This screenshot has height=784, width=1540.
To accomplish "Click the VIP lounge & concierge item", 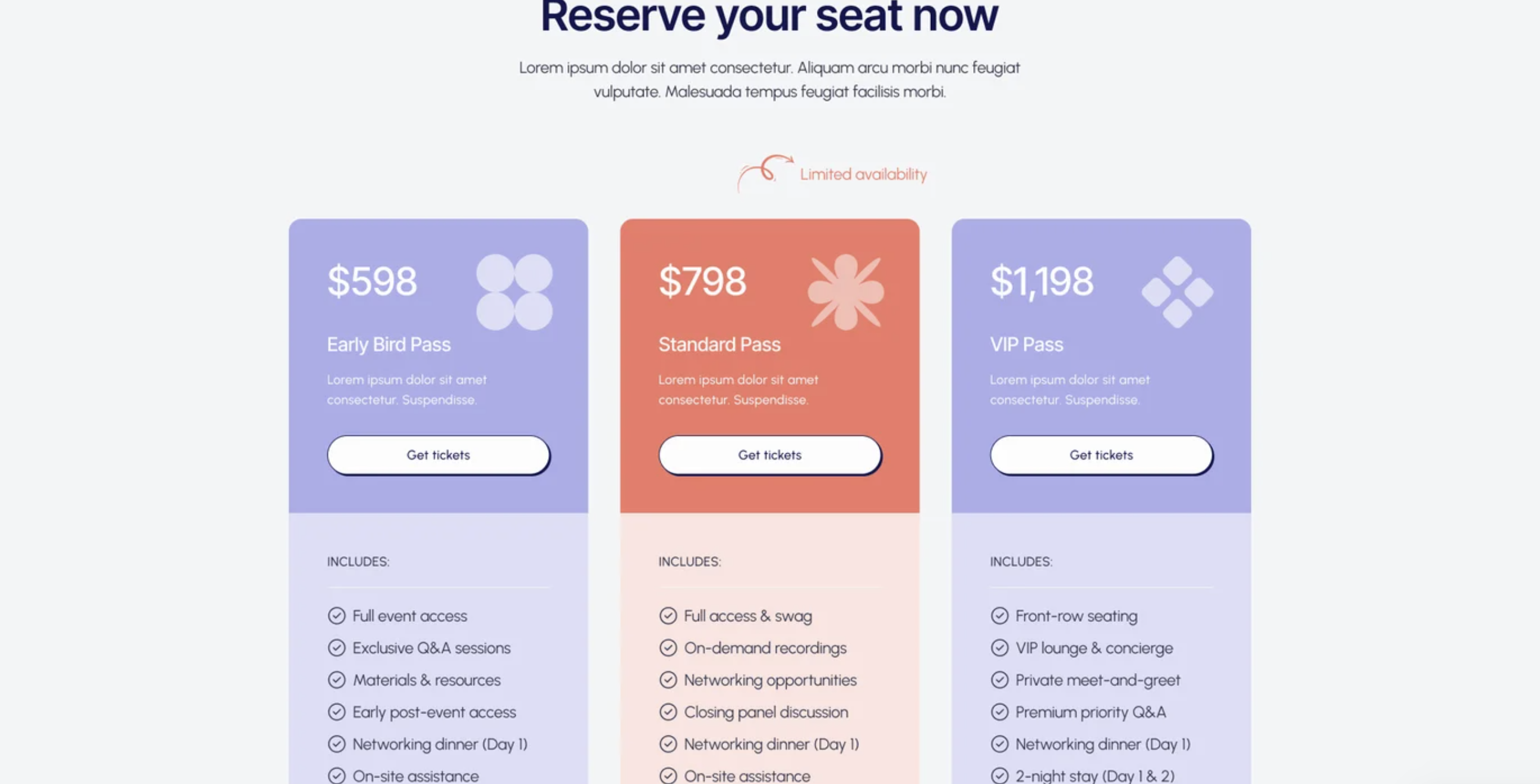I will coord(1093,648).
